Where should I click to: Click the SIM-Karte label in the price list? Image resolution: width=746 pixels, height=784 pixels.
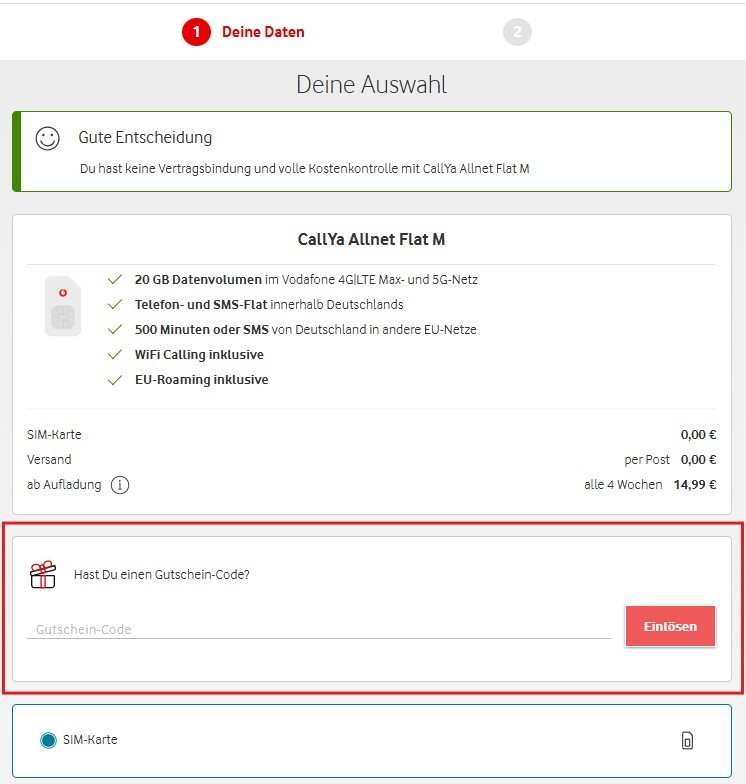[x=54, y=434]
